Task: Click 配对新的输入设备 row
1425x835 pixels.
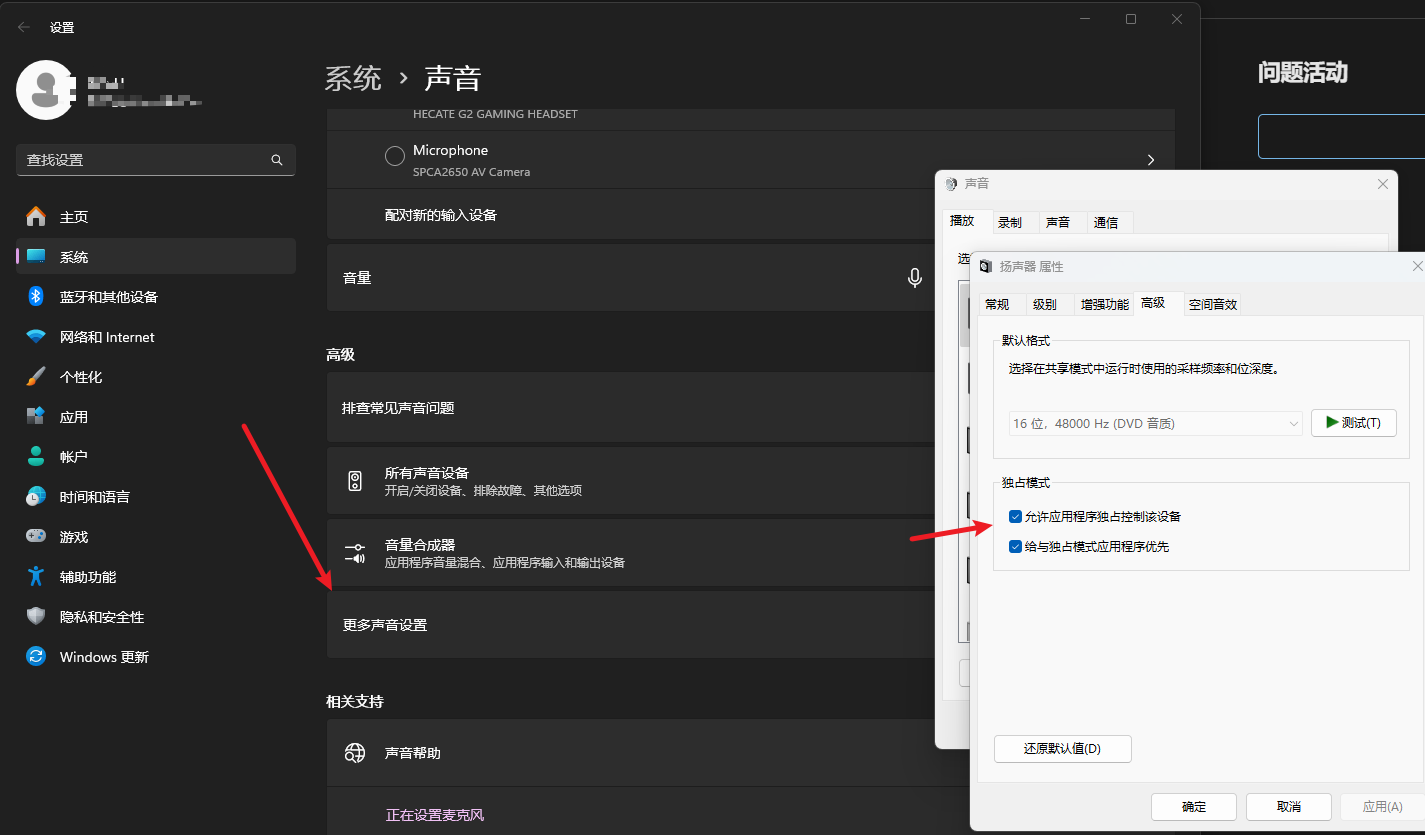Action: pyautogui.click(x=632, y=215)
